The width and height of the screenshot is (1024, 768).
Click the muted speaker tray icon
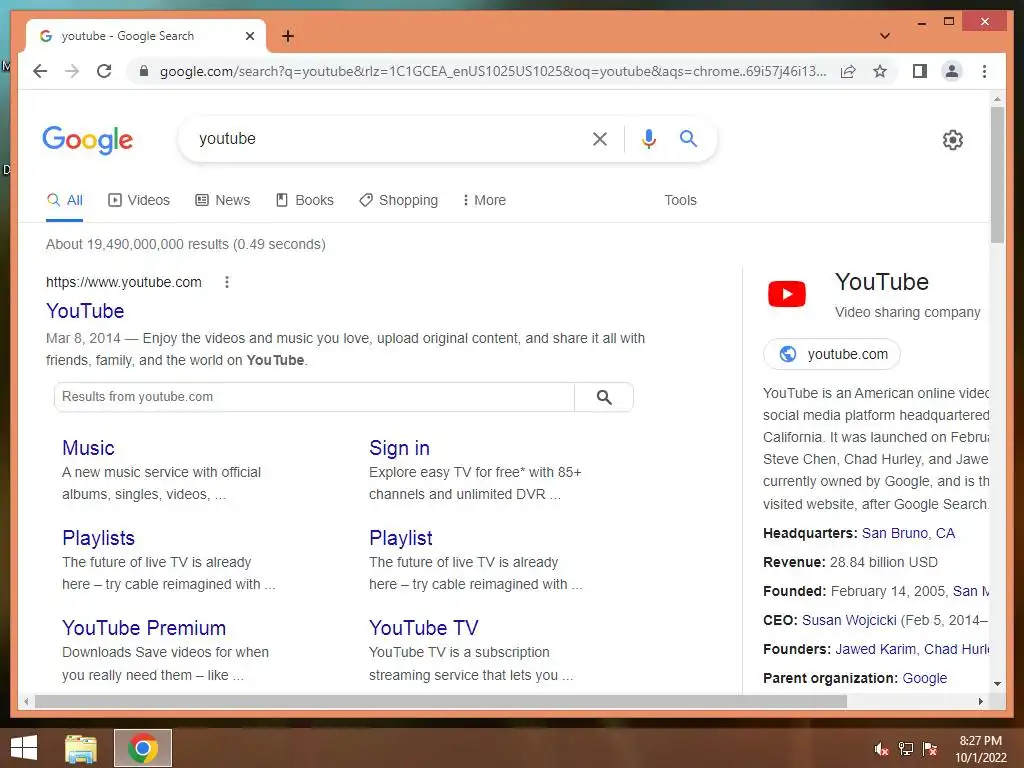(881, 749)
